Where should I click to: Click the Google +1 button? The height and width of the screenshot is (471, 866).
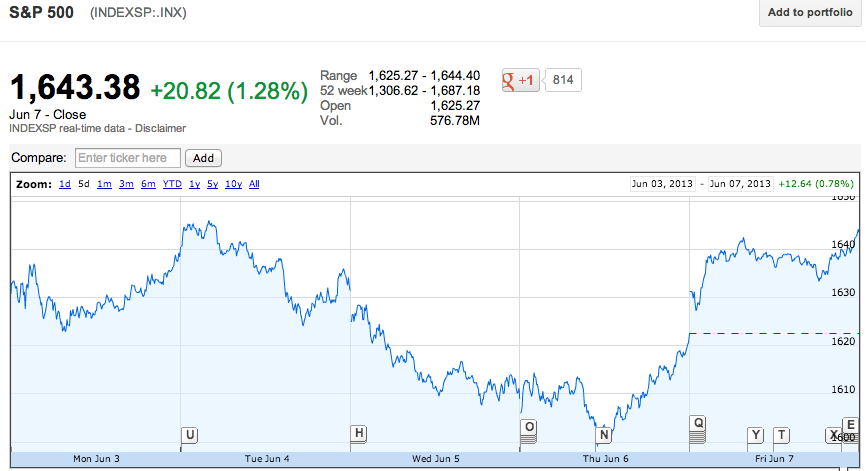coord(520,80)
